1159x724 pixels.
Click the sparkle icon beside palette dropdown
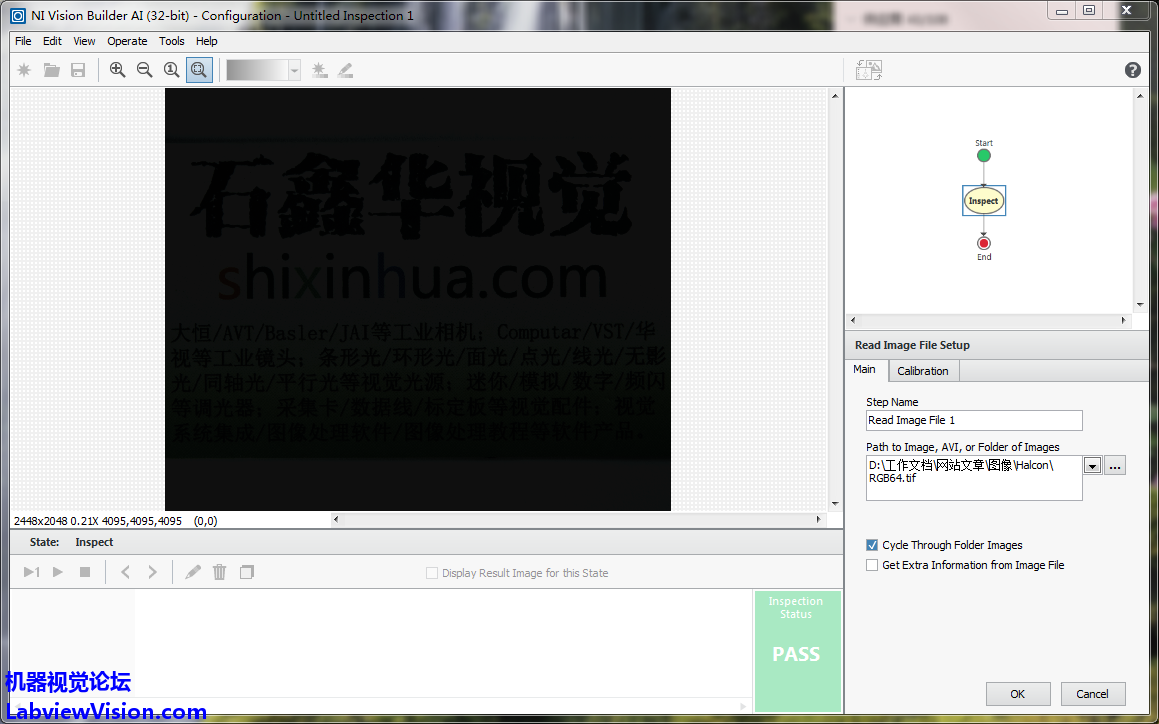click(x=319, y=70)
